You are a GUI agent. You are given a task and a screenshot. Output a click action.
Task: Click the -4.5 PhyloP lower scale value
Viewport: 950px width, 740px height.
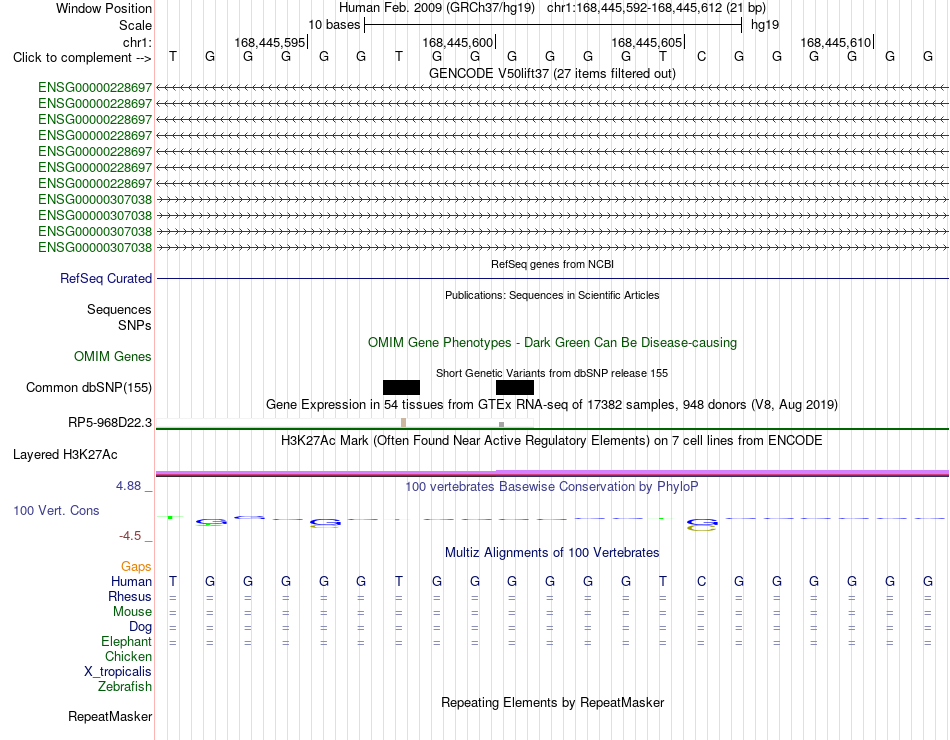click(x=130, y=536)
